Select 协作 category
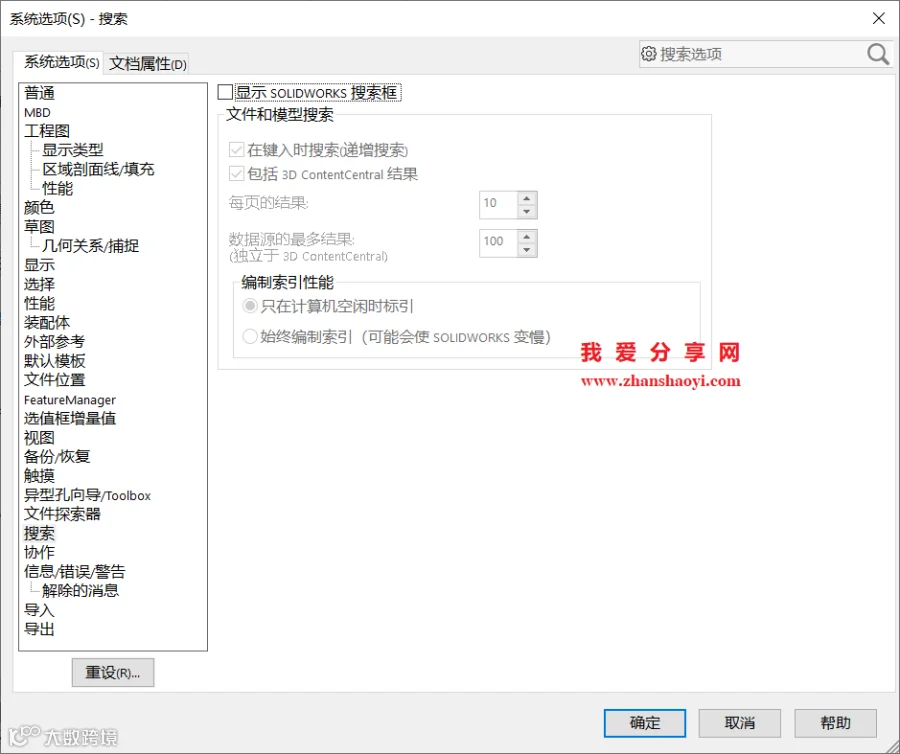This screenshot has height=754, width=900. tap(39, 553)
